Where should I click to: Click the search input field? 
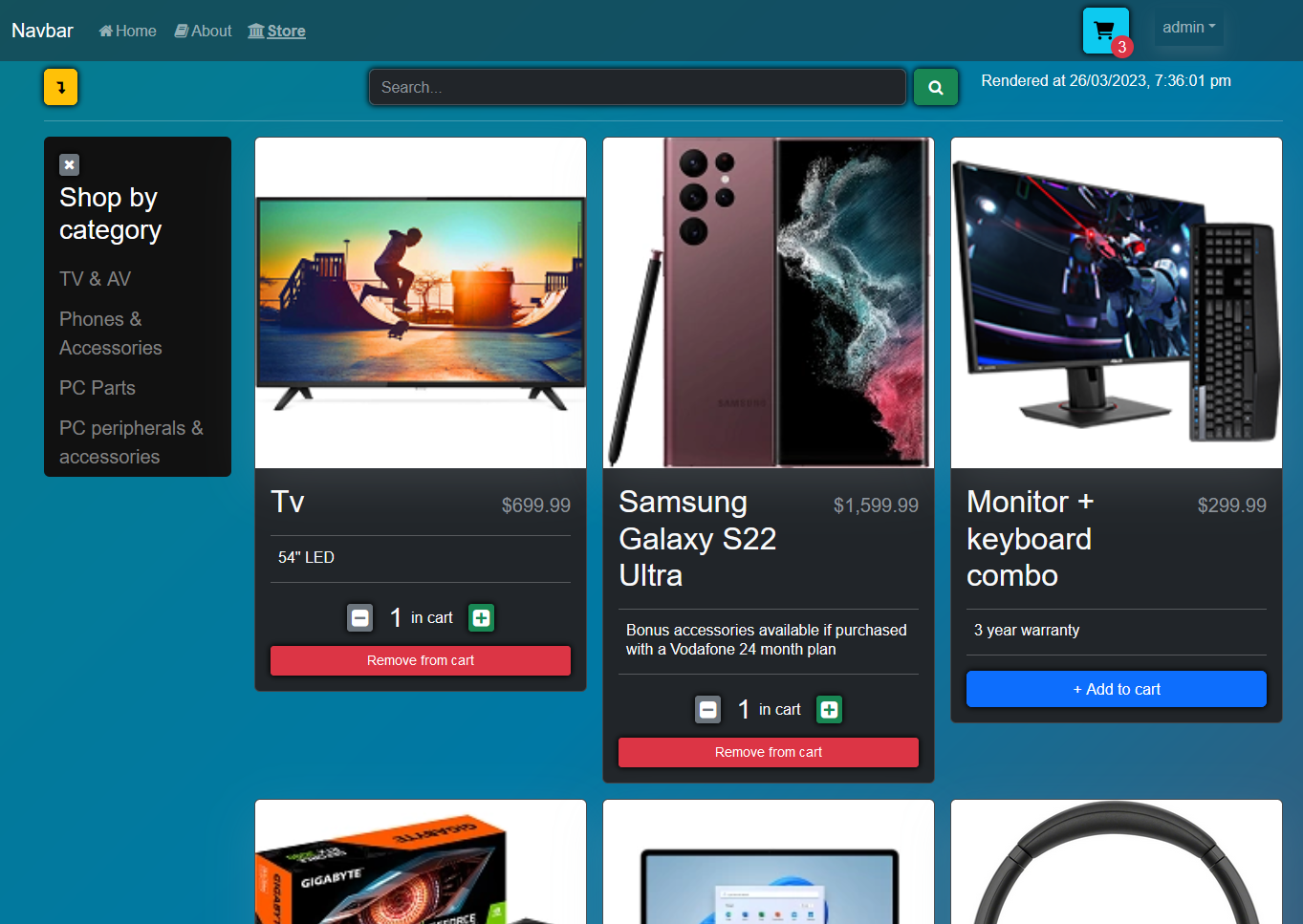[637, 86]
